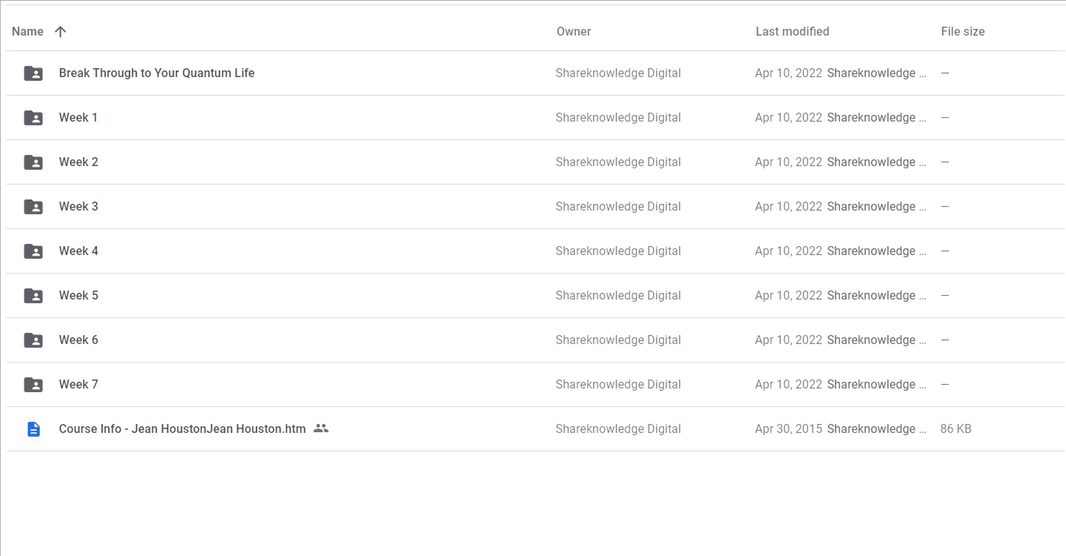The image size is (1066, 556).
Task: Toggle sort direction arrow next to Name
Action: tap(61, 31)
